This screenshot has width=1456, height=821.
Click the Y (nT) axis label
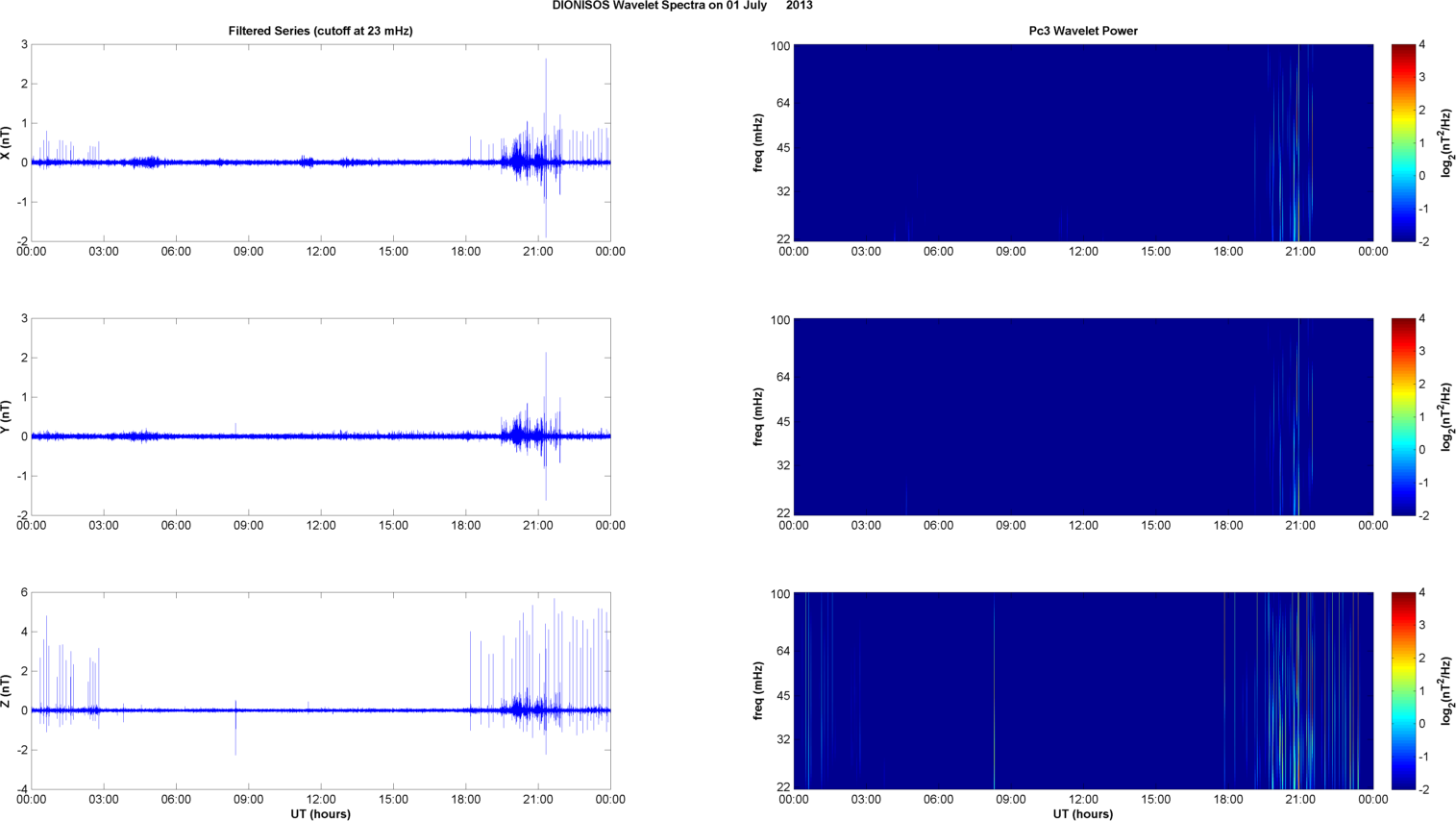click(6, 417)
